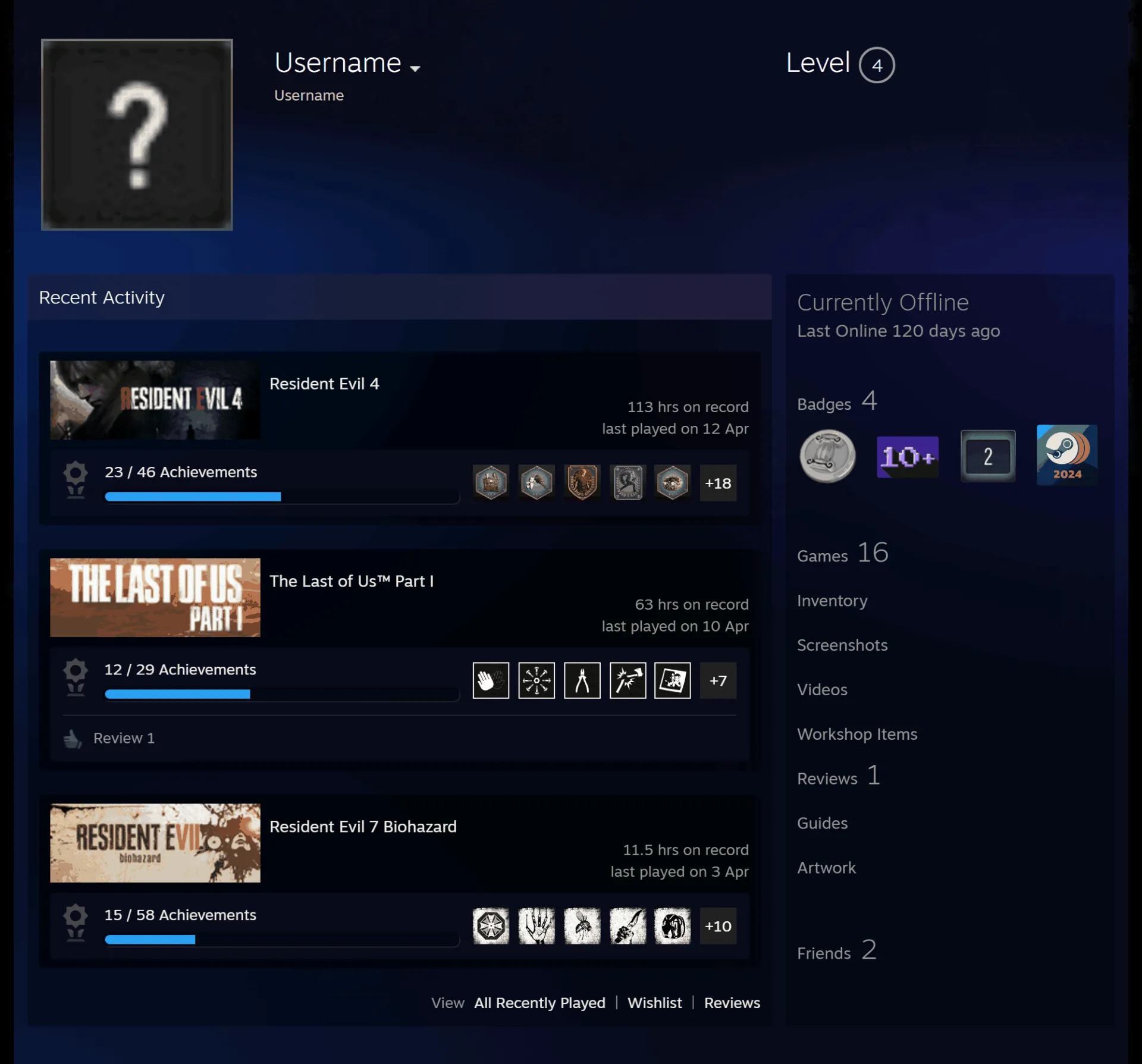
Task: Show the +10 more Resident Evil 7 achievements
Action: [718, 925]
